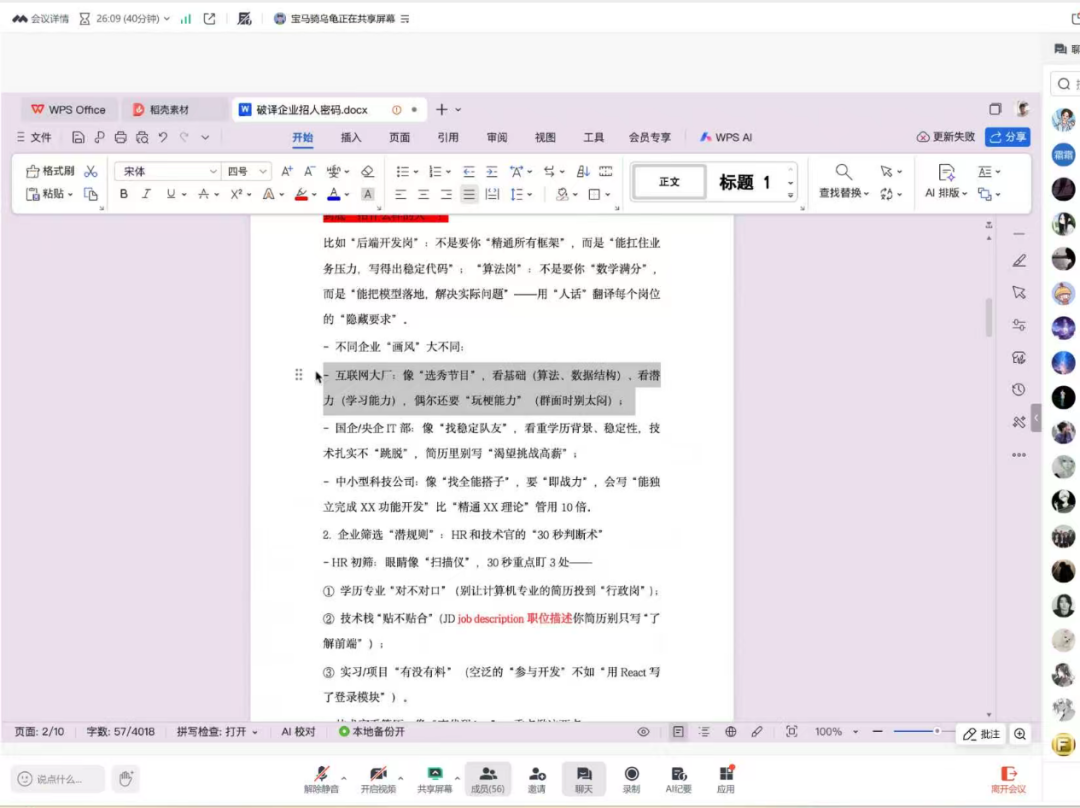Viewport: 1080px width, 808px height.
Task: Open the members list in meeting bar
Action: click(487, 778)
